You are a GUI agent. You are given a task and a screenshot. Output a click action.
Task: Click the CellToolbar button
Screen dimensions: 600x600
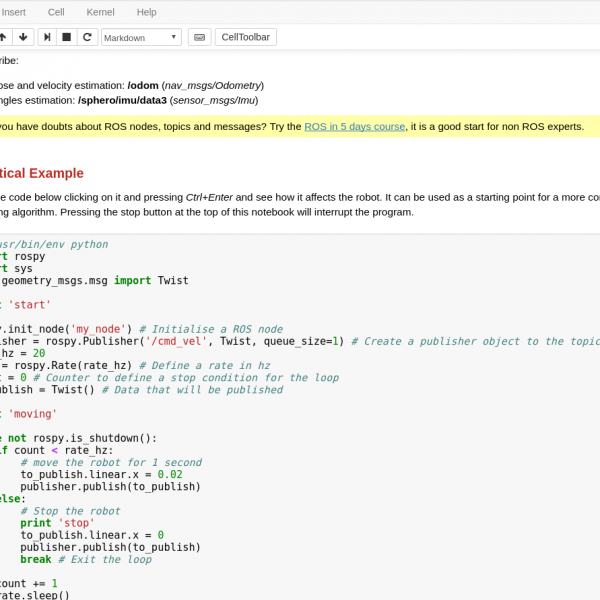(x=246, y=37)
